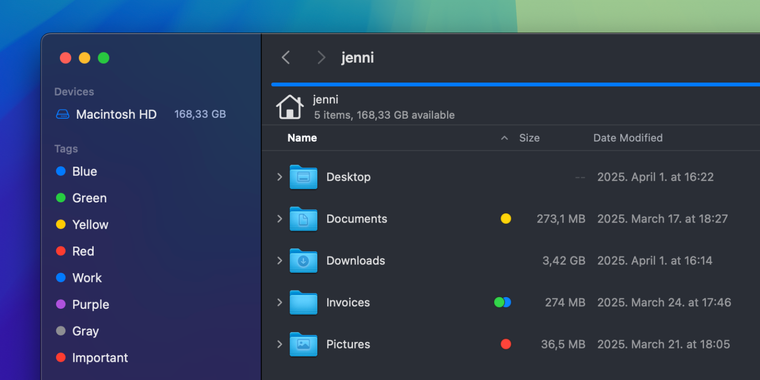Click '5 items, 168,33 GB available' text
This screenshot has width=760, height=380.
coord(384,115)
